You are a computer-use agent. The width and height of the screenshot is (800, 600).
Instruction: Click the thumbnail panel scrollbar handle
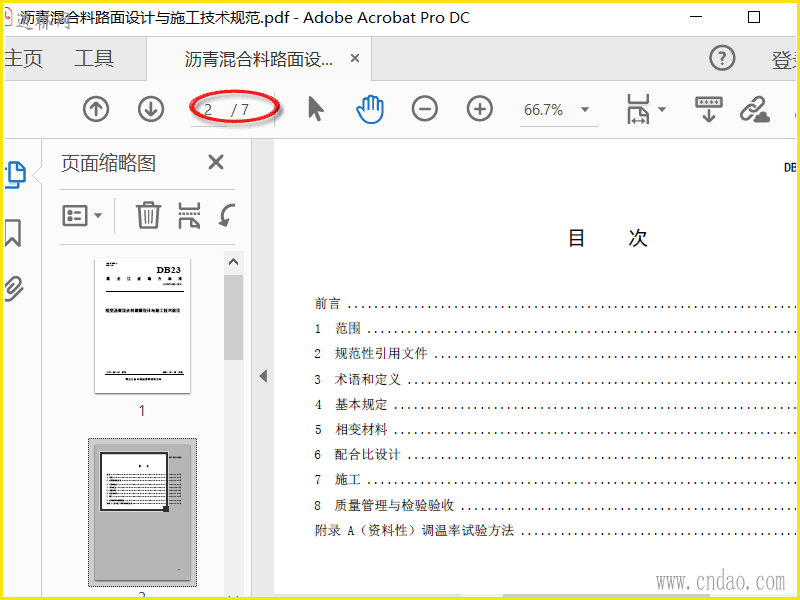(234, 317)
